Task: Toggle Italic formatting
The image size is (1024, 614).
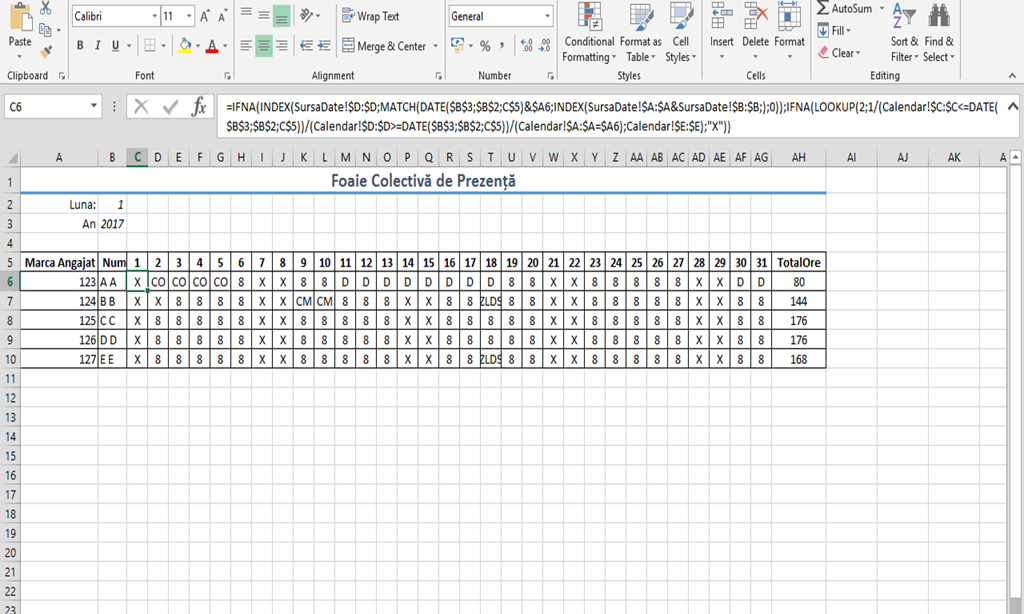Action: point(98,46)
